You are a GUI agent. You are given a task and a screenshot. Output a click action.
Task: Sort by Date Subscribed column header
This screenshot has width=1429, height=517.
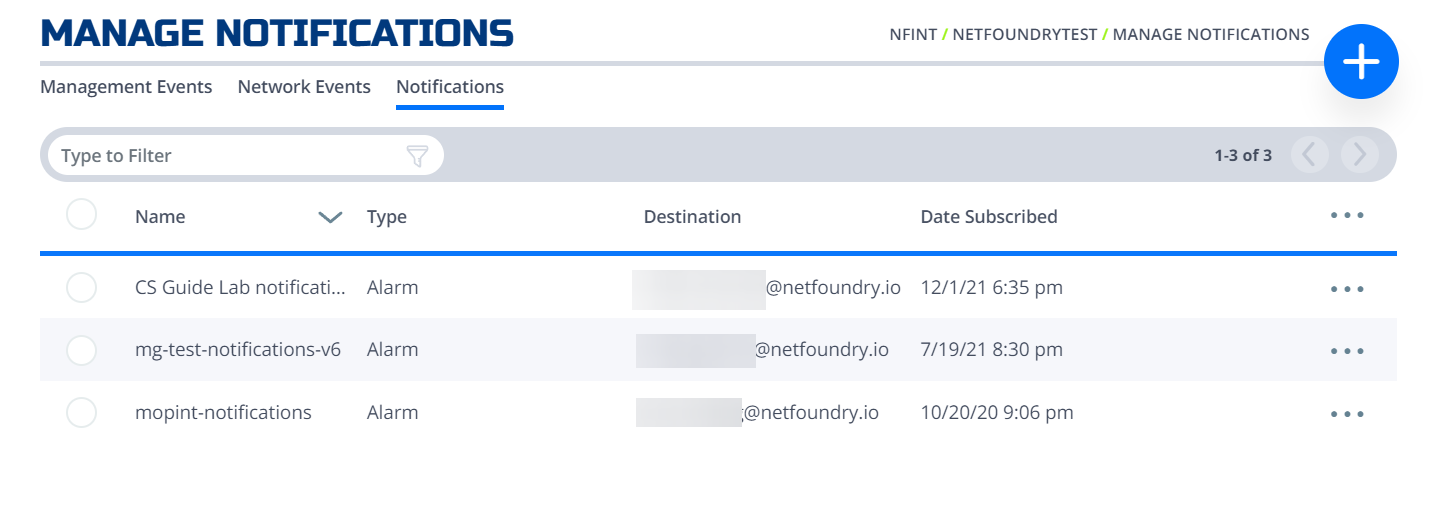tap(989, 216)
